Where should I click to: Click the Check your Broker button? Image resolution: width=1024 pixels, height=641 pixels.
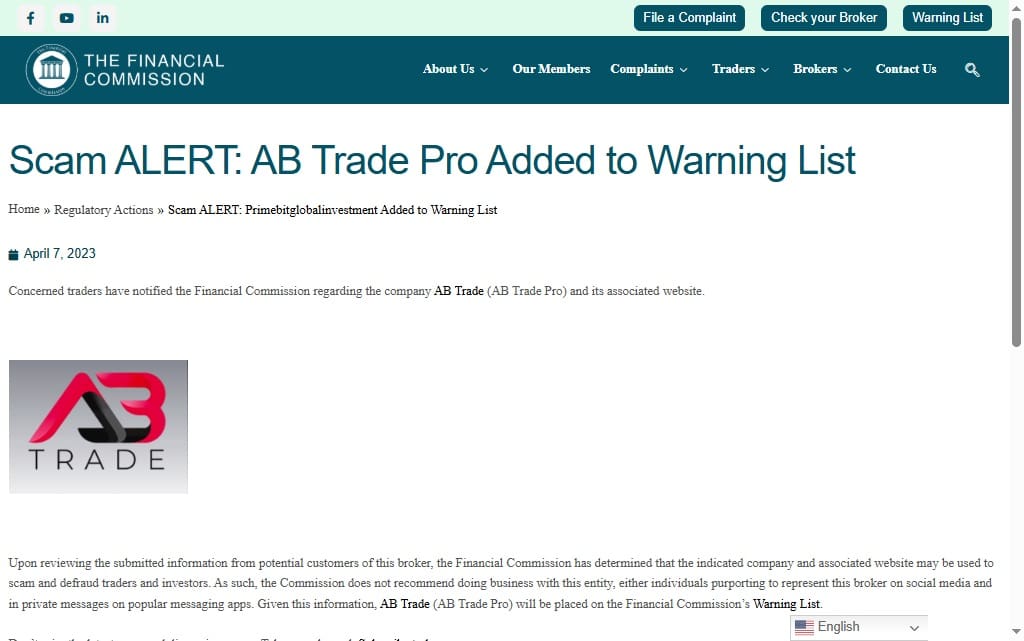(x=824, y=18)
